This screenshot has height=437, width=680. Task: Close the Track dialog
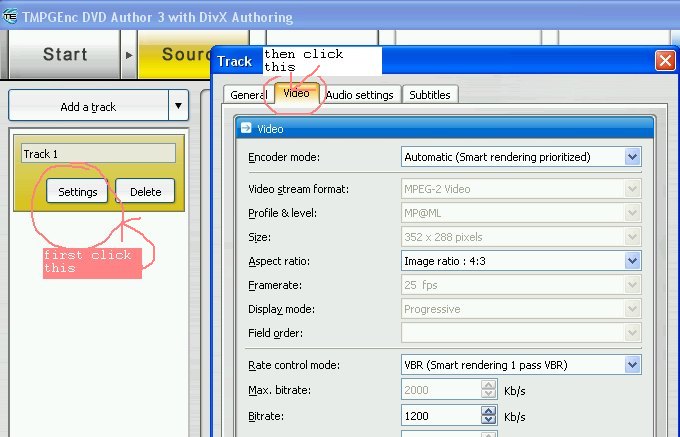pyautogui.click(x=665, y=61)
